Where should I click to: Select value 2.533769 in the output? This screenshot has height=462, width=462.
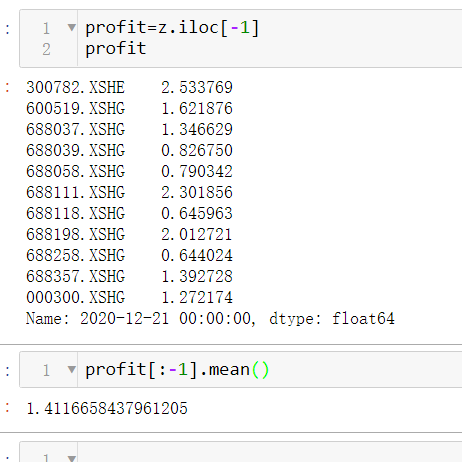coord(197,88)
